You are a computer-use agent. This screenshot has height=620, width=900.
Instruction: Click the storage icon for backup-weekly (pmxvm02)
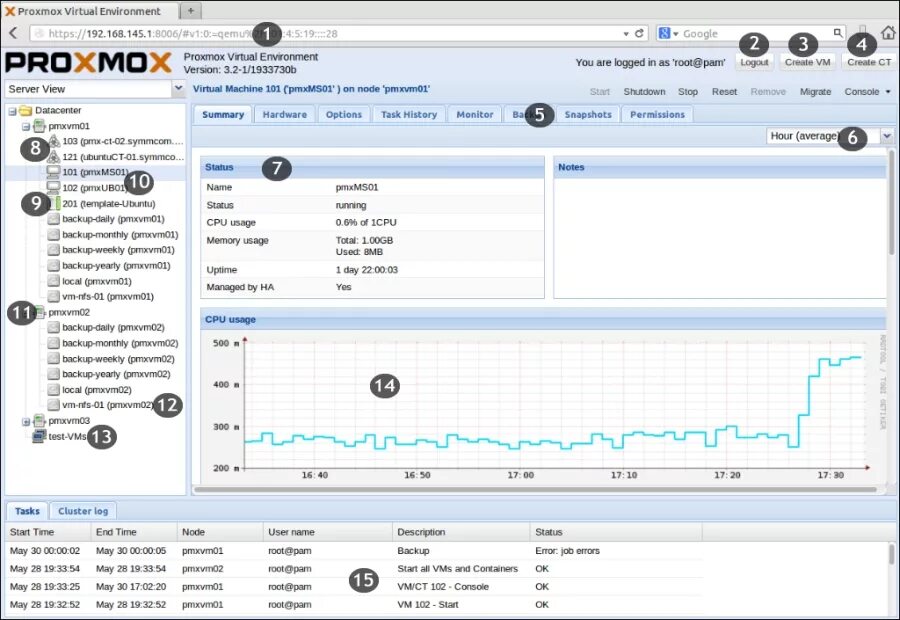pos(53,358)
